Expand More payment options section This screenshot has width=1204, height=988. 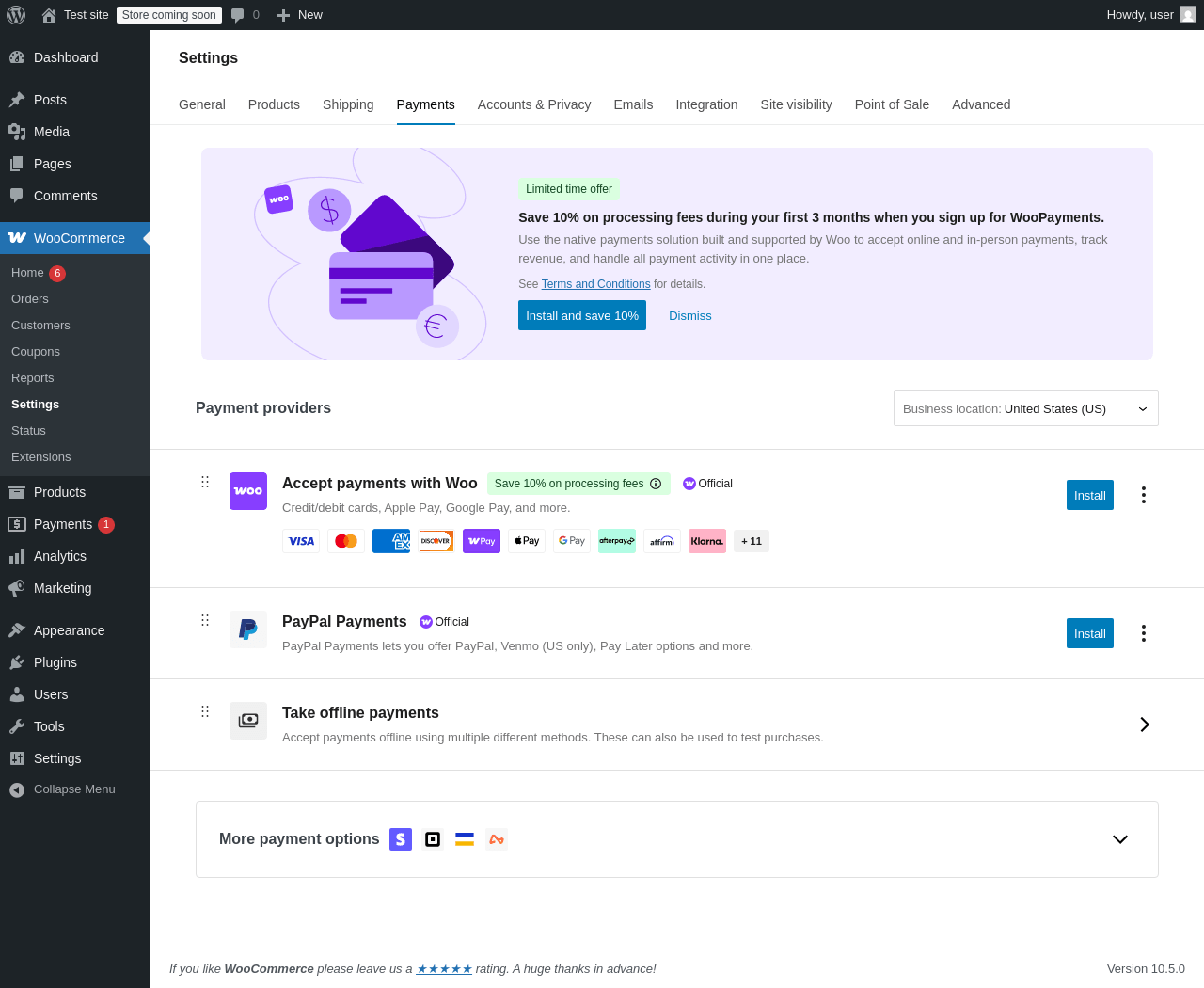click(1120, 839)
